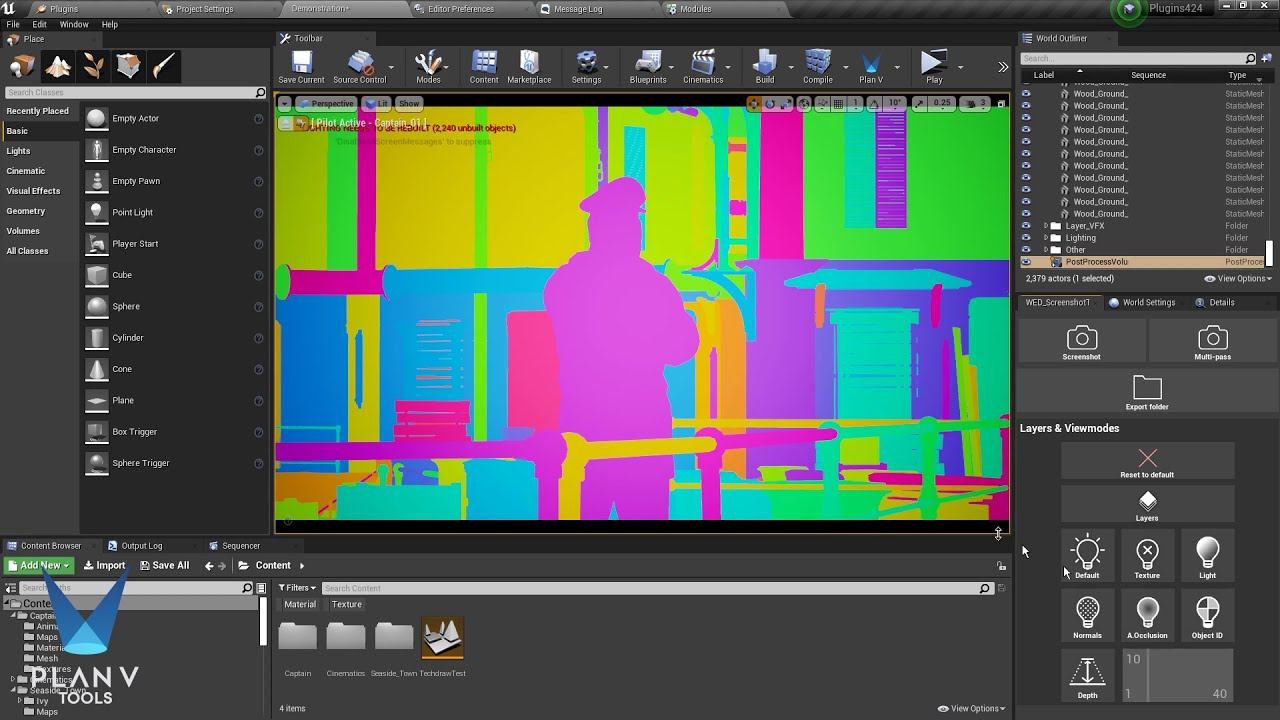Open the Perspective viewport dropdown
The height and width of the screenshot is (720, 1280).
pyautogui.click(x=325, y=103)
